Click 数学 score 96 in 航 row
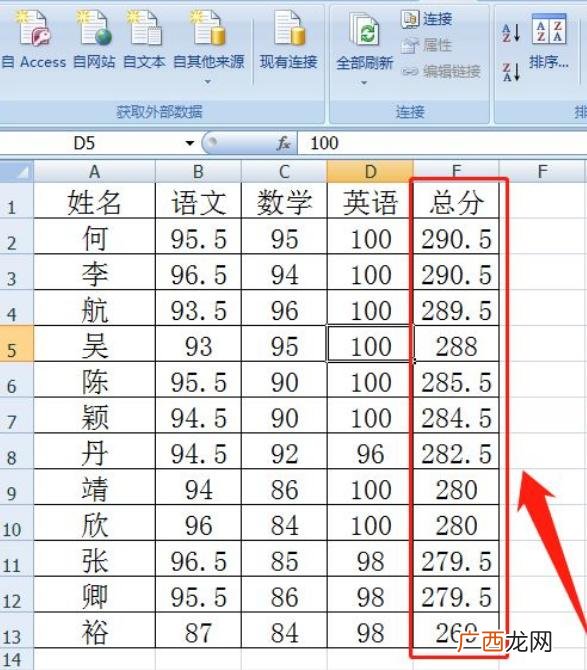Screen dimensions: 587x670 (x=284, y=308)
